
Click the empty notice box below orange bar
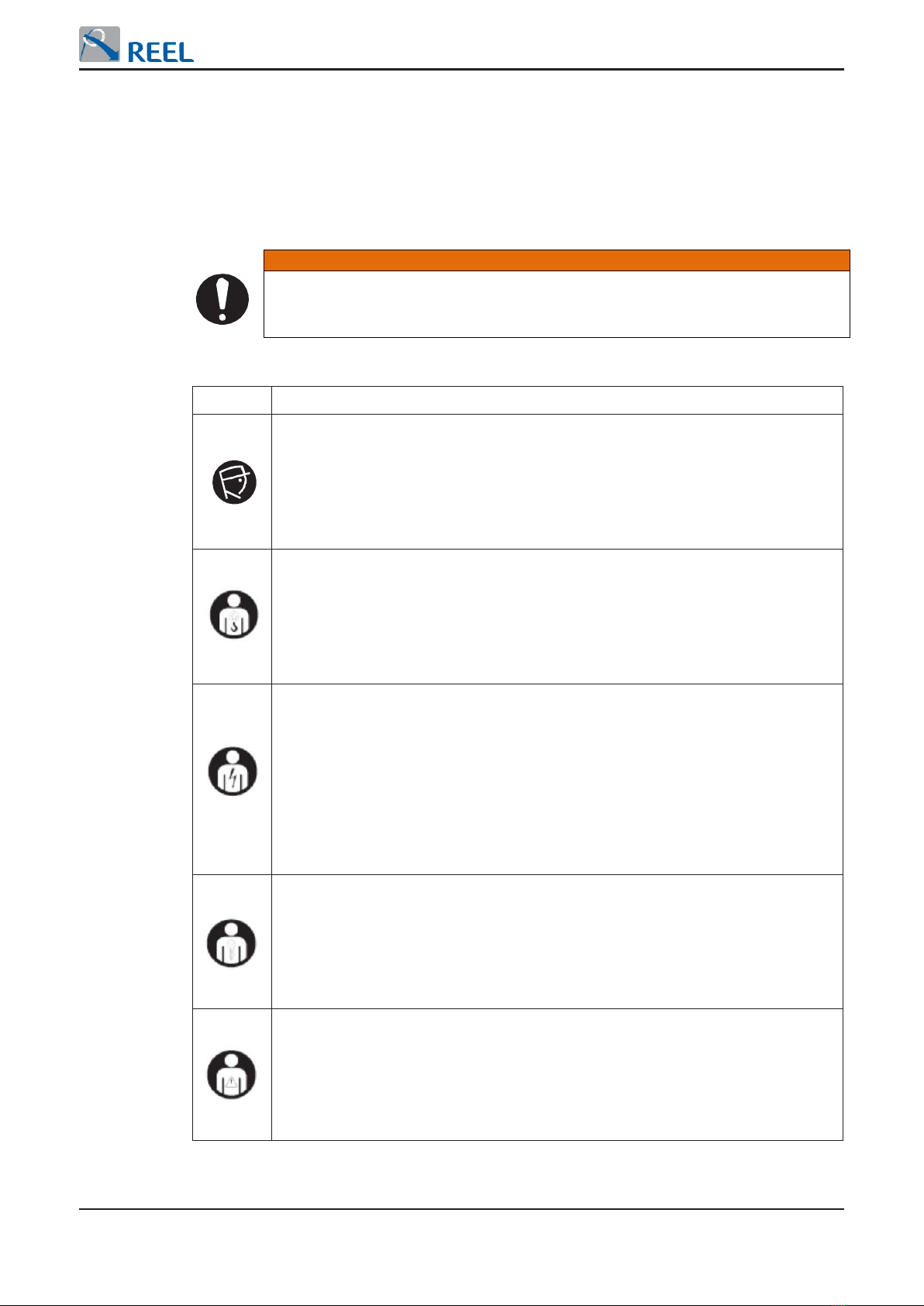(x=557, y=304)
